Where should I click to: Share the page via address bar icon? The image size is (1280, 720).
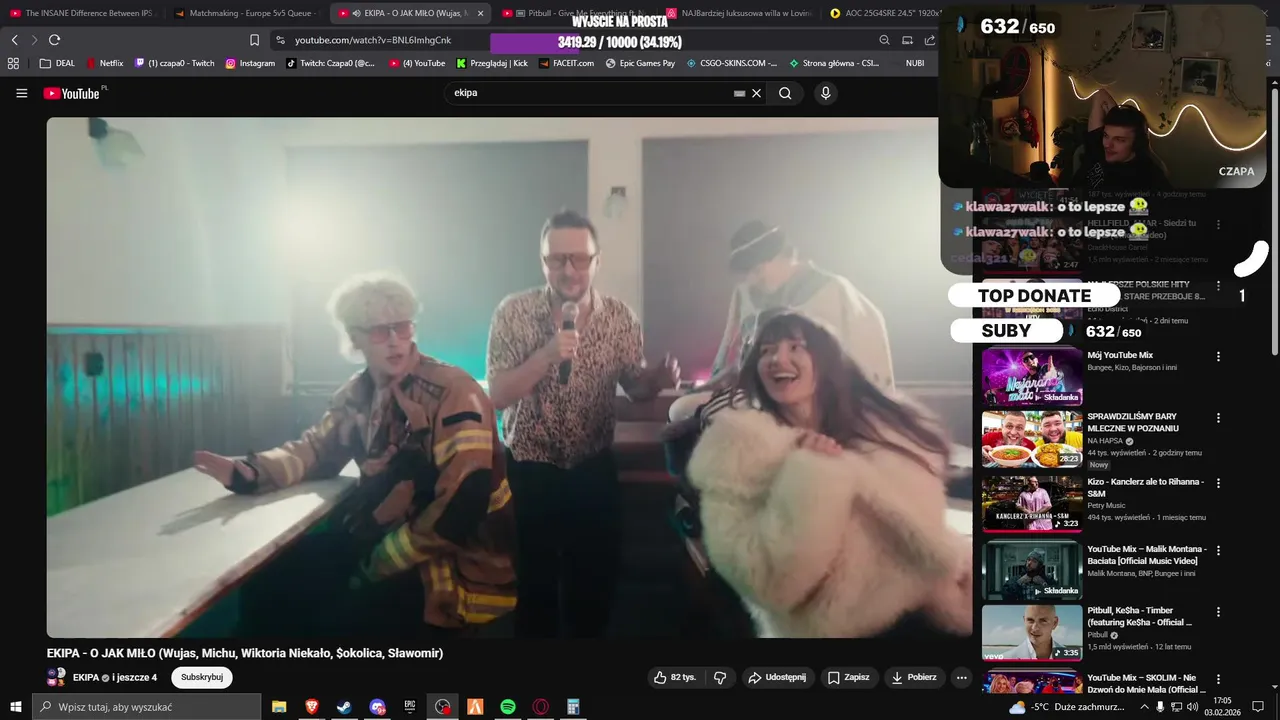[x=930, y=40]
